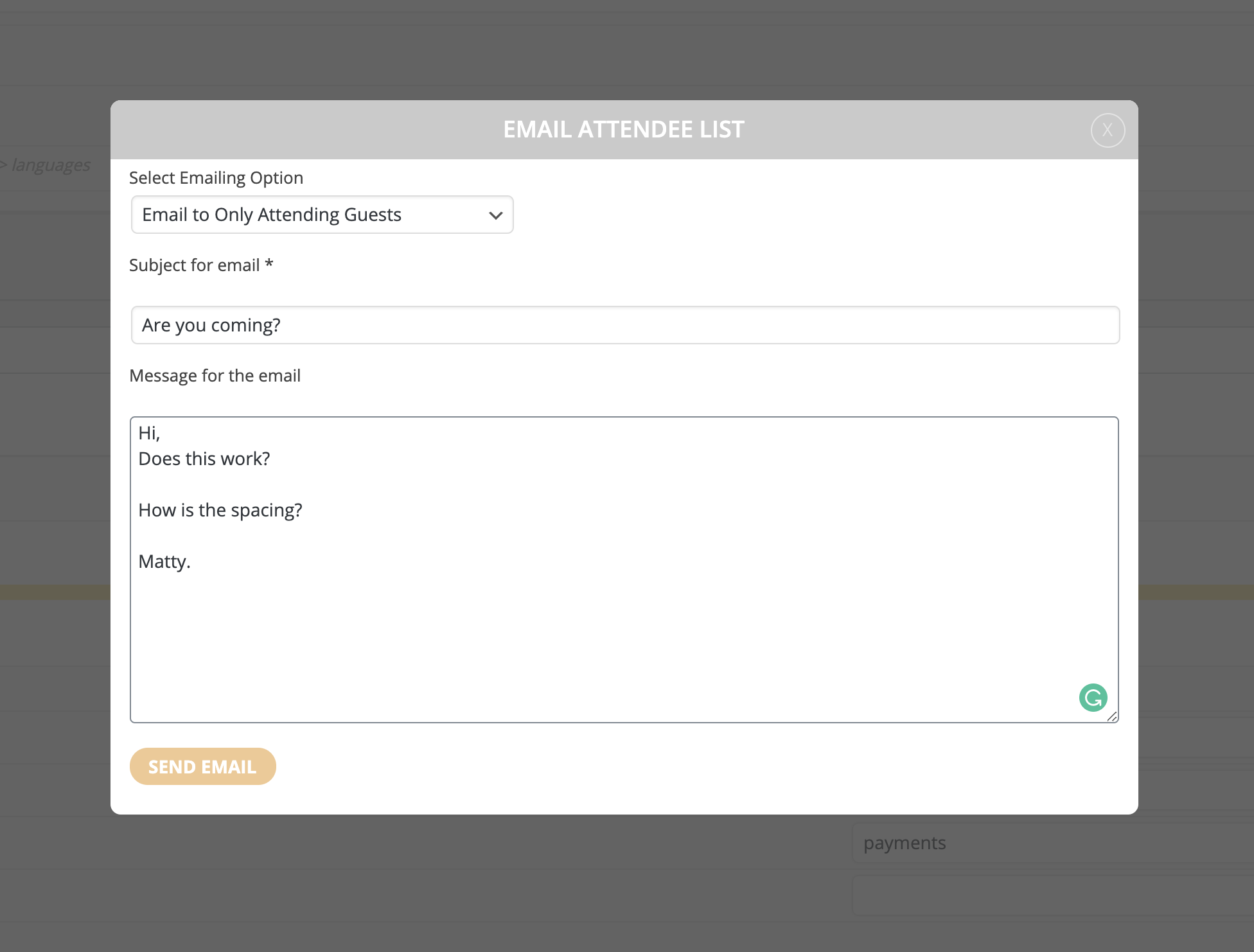Place cursor on 'Does this work?' line
1254x952 pixels.
click(x=204, y=459)
